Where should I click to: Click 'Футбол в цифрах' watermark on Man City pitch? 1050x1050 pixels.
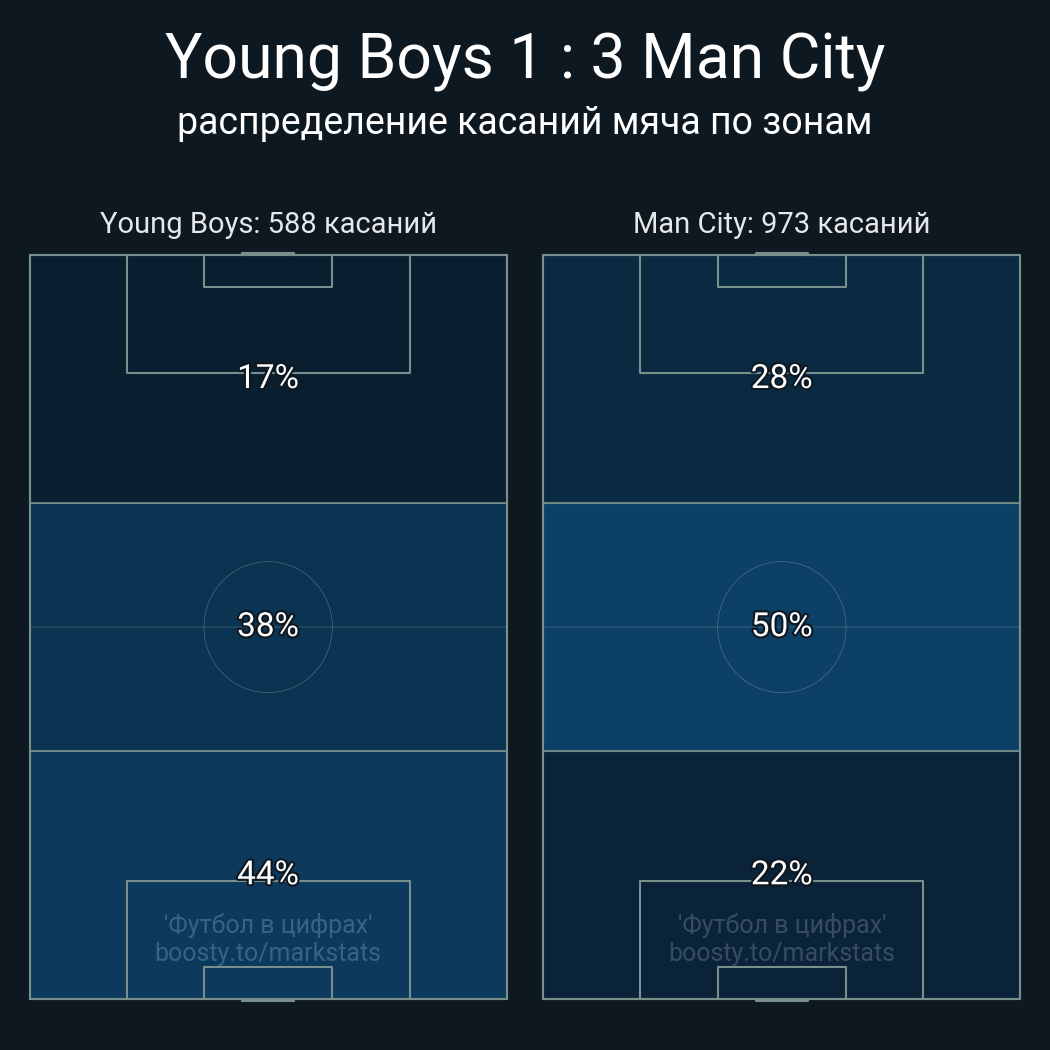pyautogui.click(x=781, y=924)
